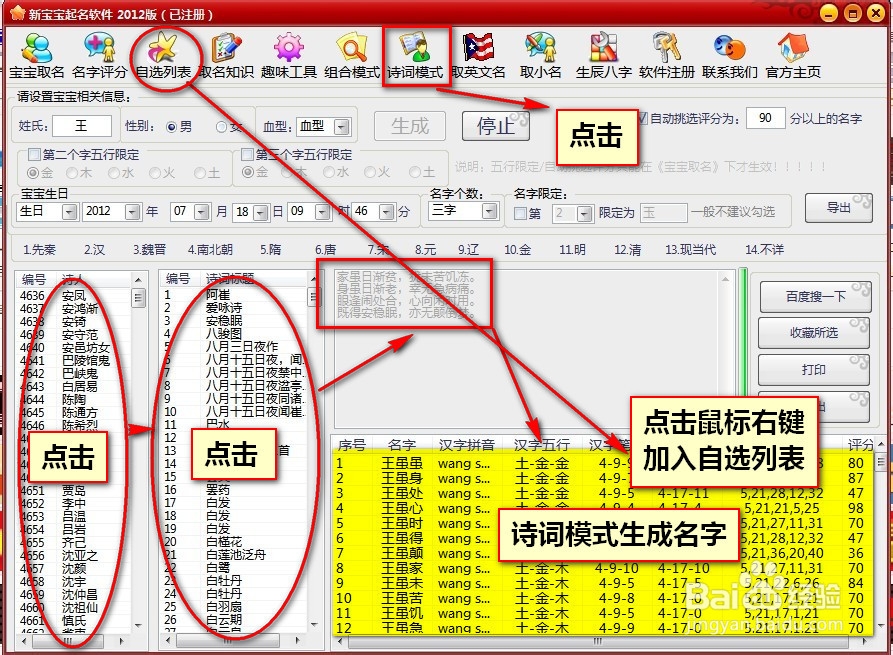Screen dimensions: 893x655
Task: Open the 名字限定 position dropdown
Action: point(585,214)
